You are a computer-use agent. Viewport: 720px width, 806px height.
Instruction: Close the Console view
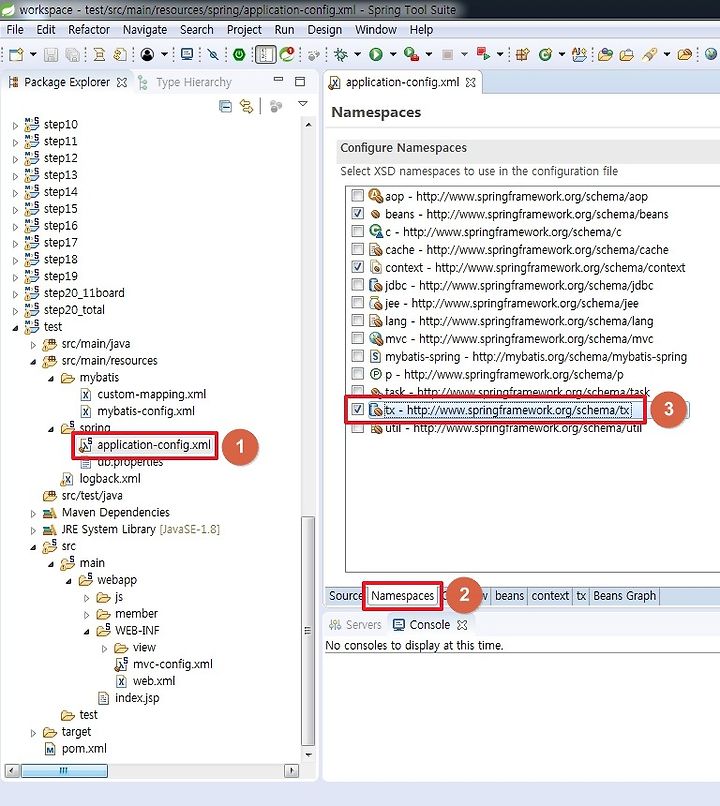pos(462,625)
